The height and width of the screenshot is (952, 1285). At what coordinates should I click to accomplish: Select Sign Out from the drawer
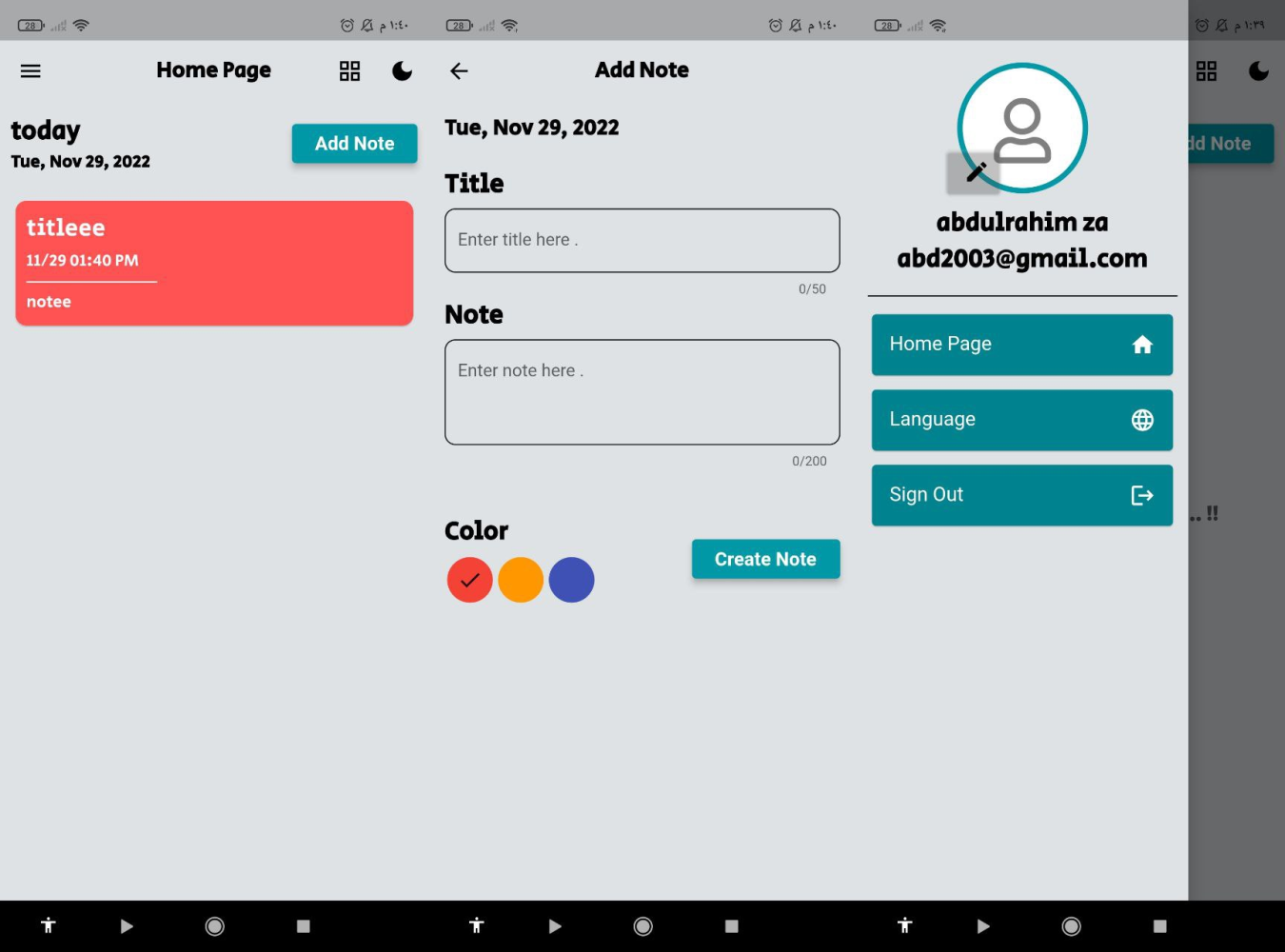[1021, 495]
